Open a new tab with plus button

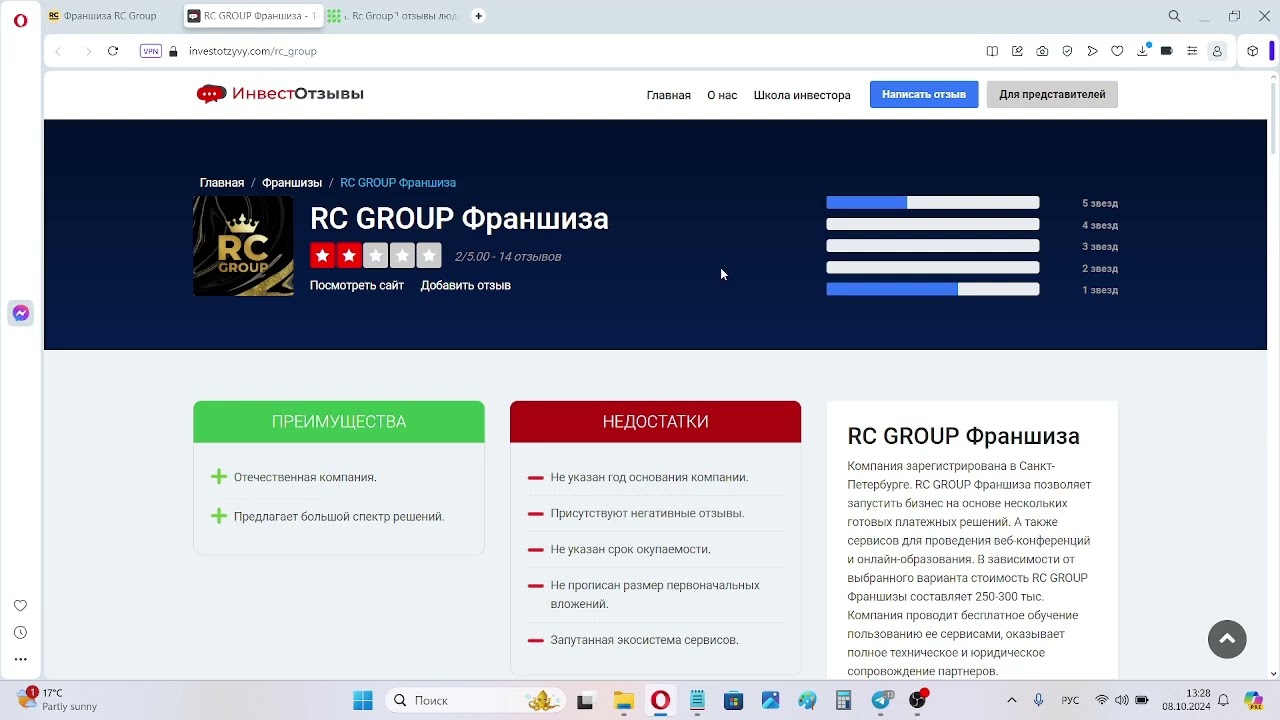[478, 16]
